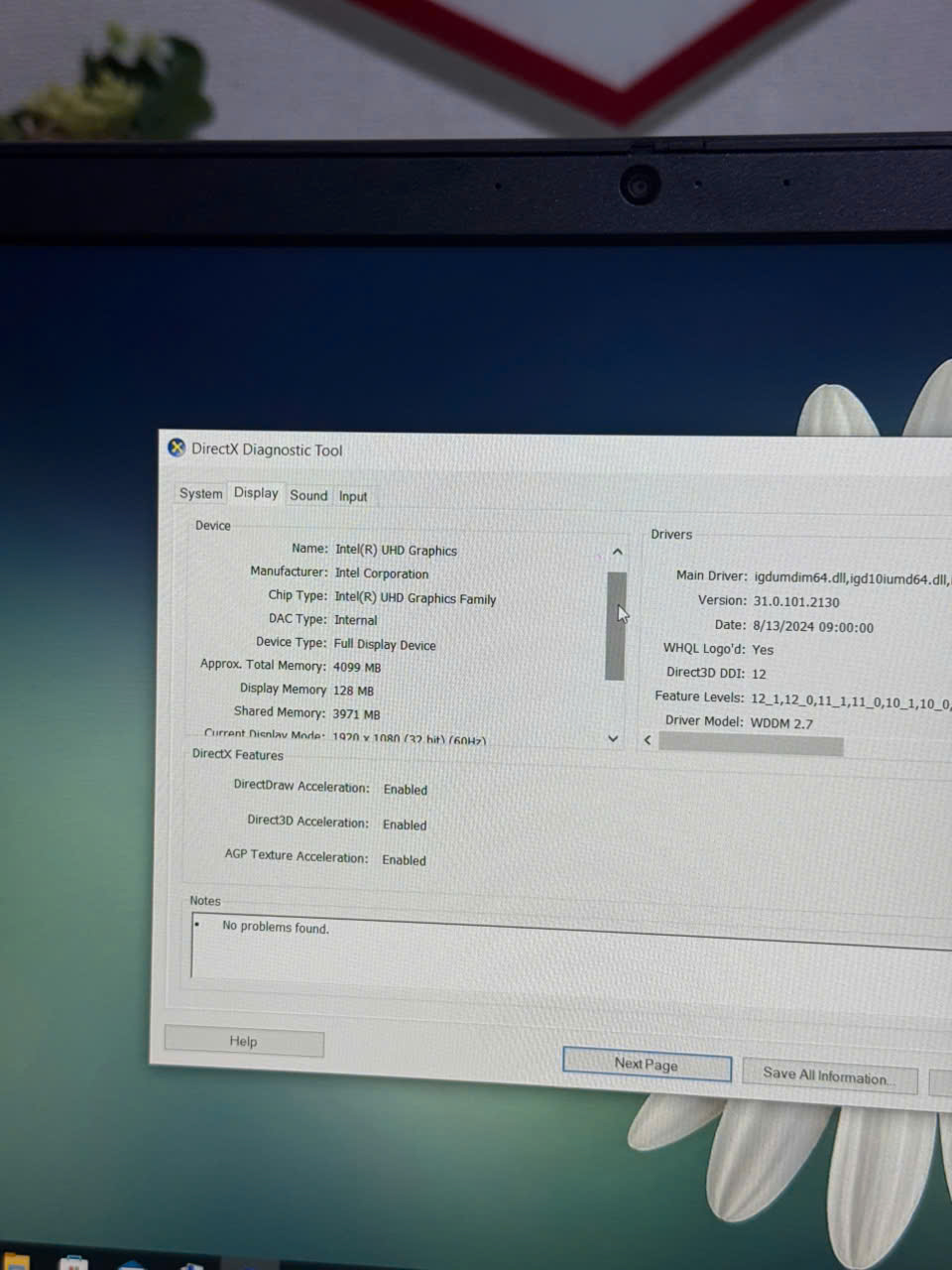Image resolution: width=952 pixels, height=1270 pixels.
Task: Click Device Type value 'Full Display Device'
Action: coord(385,644)
